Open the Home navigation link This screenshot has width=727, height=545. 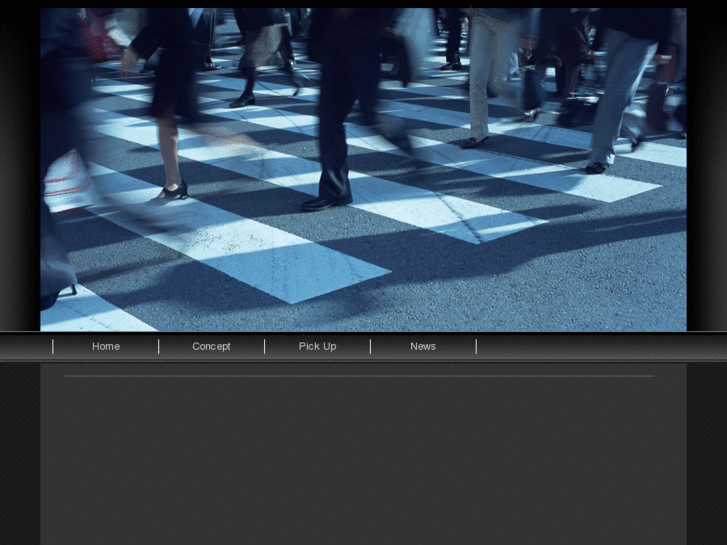106,346
